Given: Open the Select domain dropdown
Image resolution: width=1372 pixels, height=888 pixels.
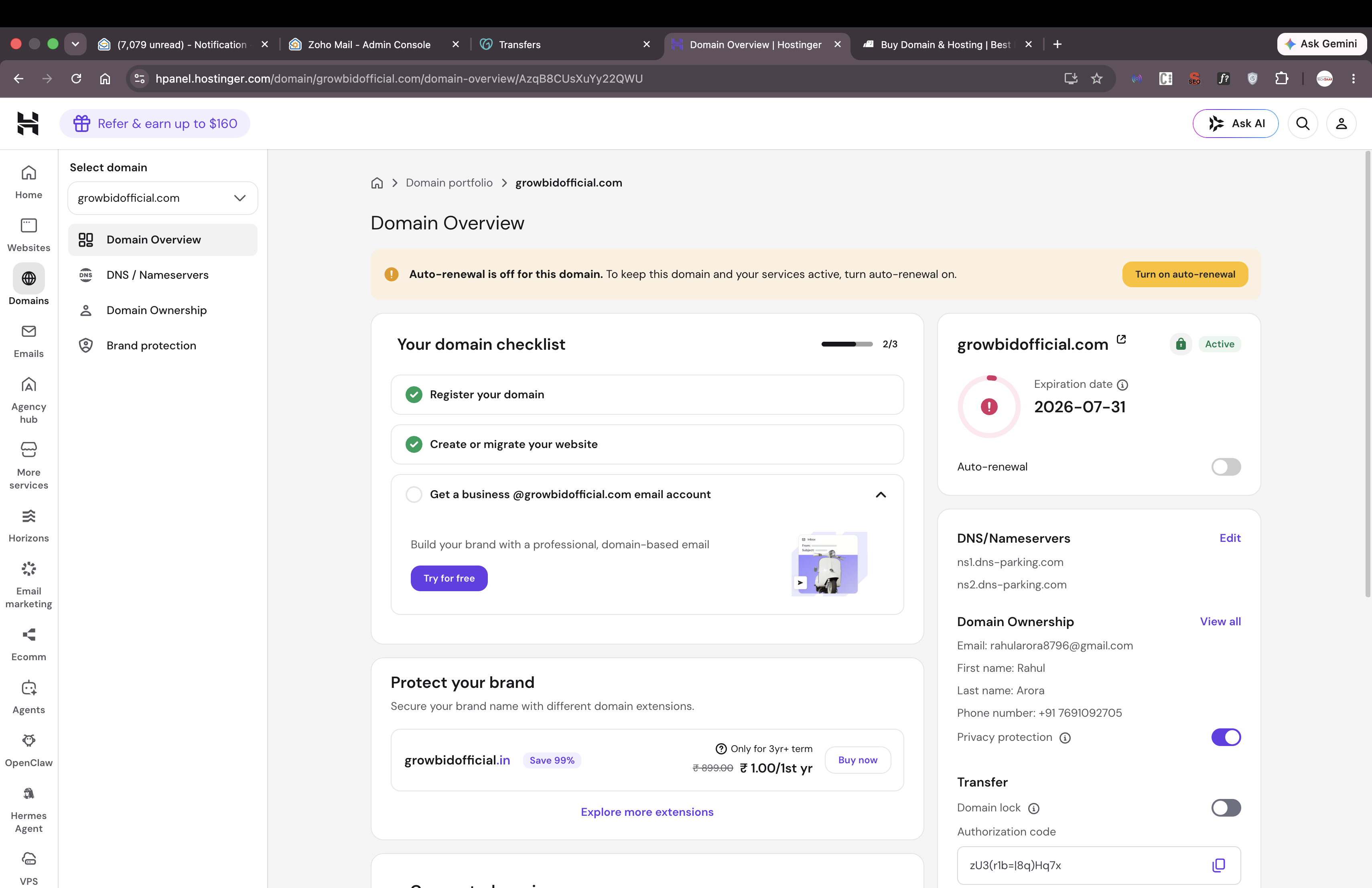Looking at the screenshot, I should (162, 198).
